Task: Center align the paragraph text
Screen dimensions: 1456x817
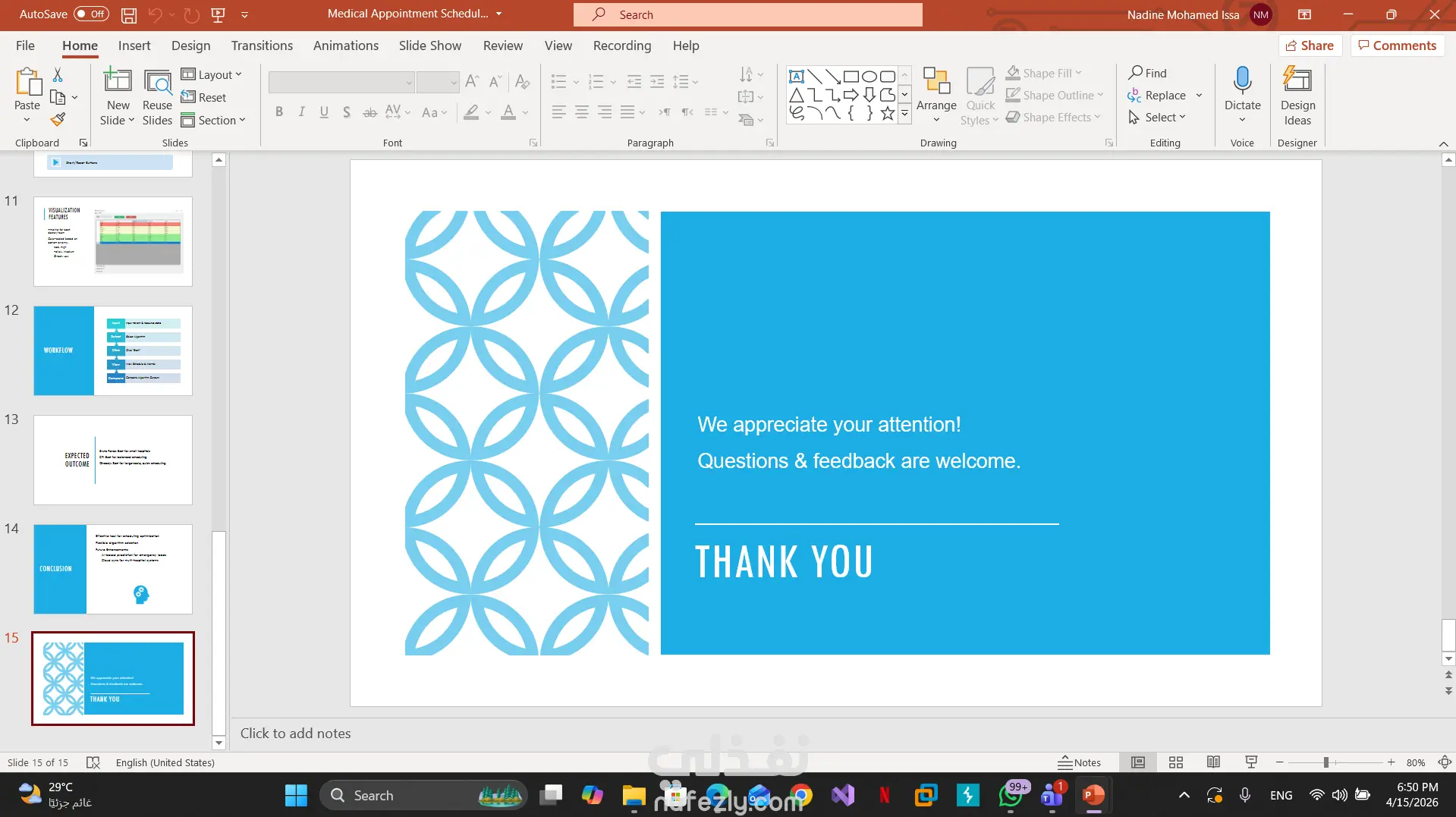Action: 582,112
